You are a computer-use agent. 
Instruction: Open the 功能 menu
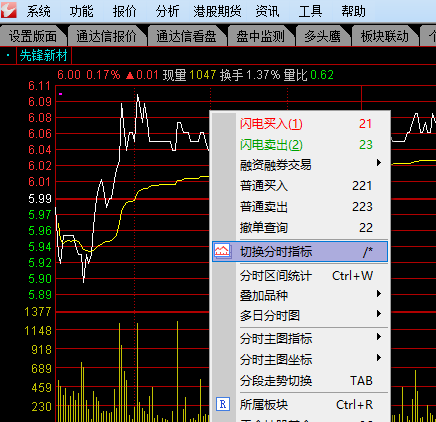coord(81,11)
